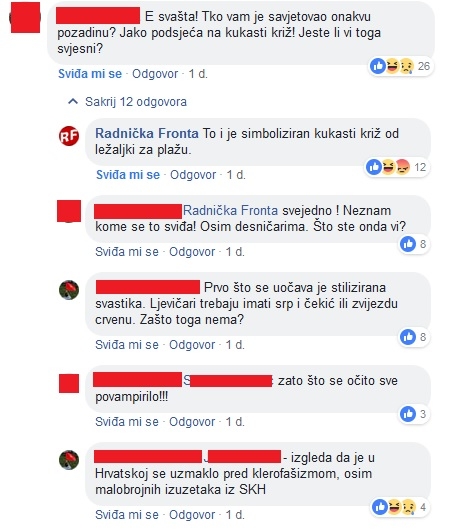Open reactions on the 'klerofašizmom' reply with 4
The height and width of the screenshot is (531, 465).
pos(400,507)
